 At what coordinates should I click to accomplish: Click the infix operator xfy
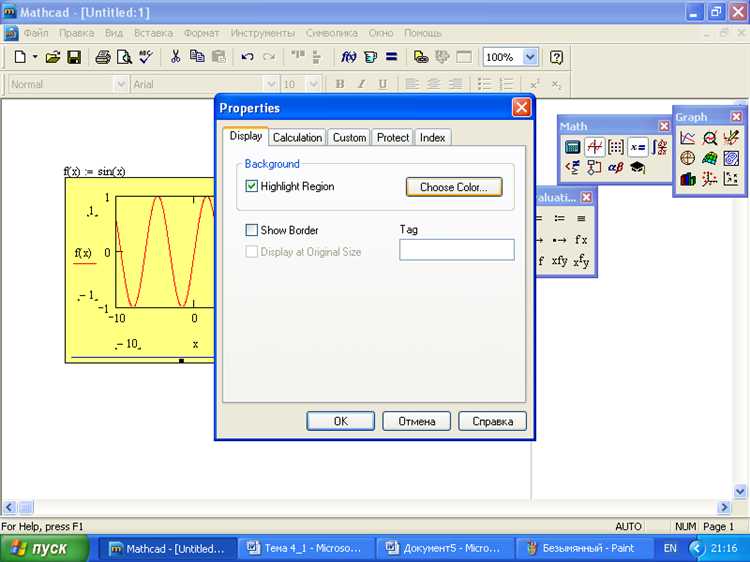(x=559, y=261)
